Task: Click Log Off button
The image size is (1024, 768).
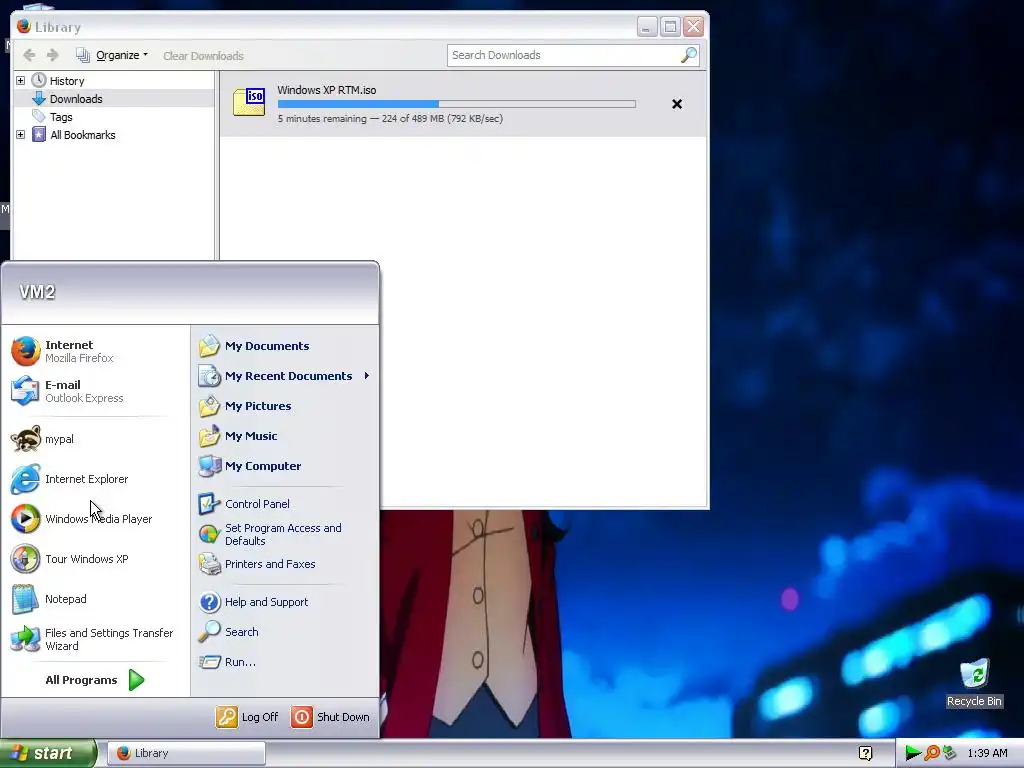Action: pyautogui.click(x=247, y=717)
